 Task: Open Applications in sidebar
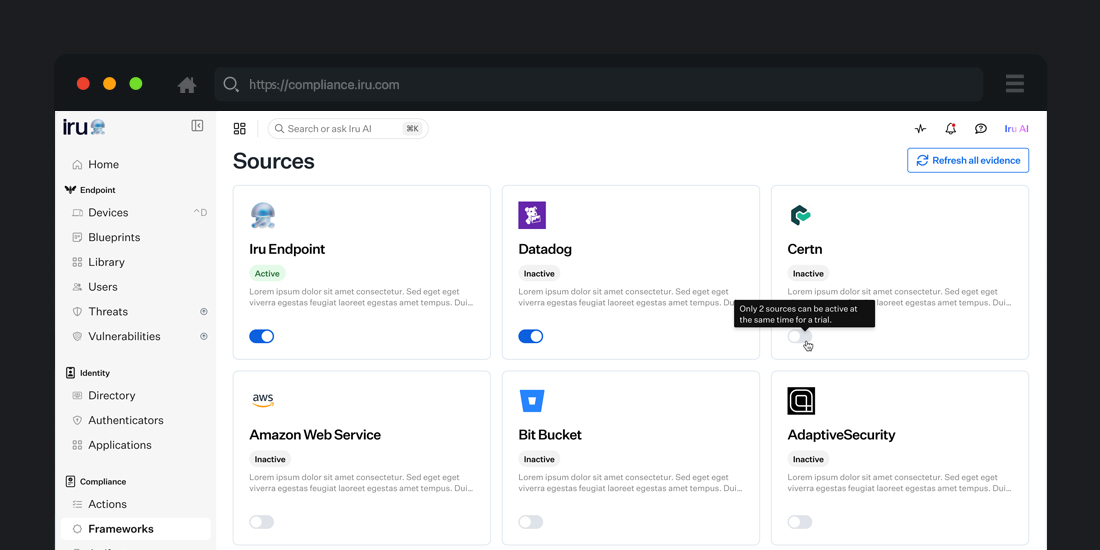pyautogui.click(x=135, y=445)
